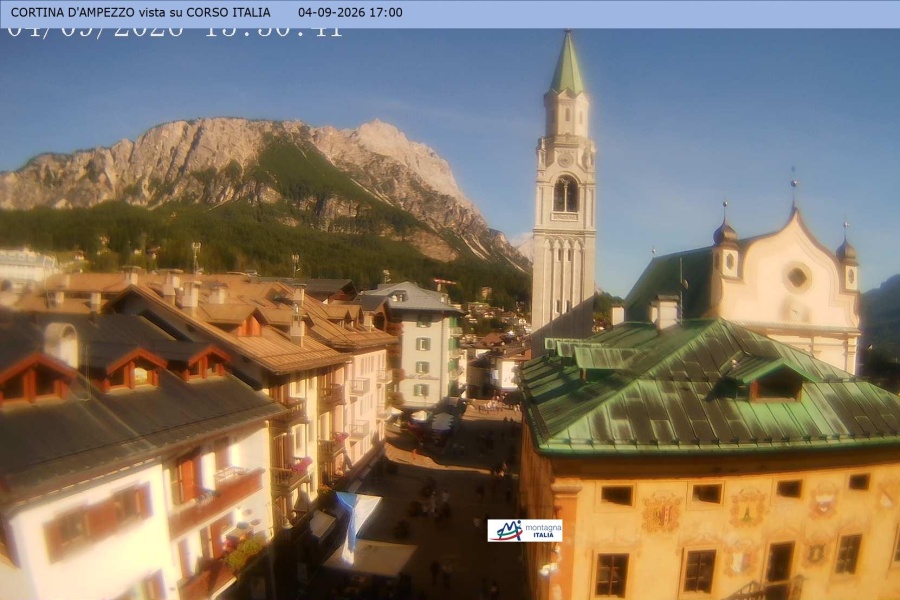Click the date and time 04-09-2026 17:00
900x600 pixels.
[x=350, y=12]
